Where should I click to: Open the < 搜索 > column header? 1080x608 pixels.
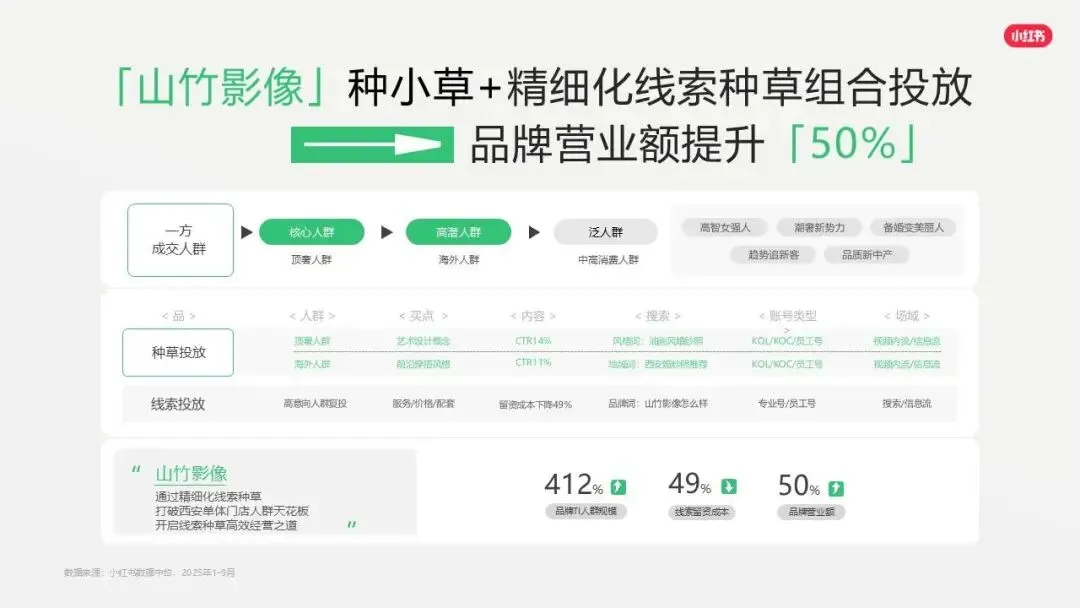[x=657, y=315]
